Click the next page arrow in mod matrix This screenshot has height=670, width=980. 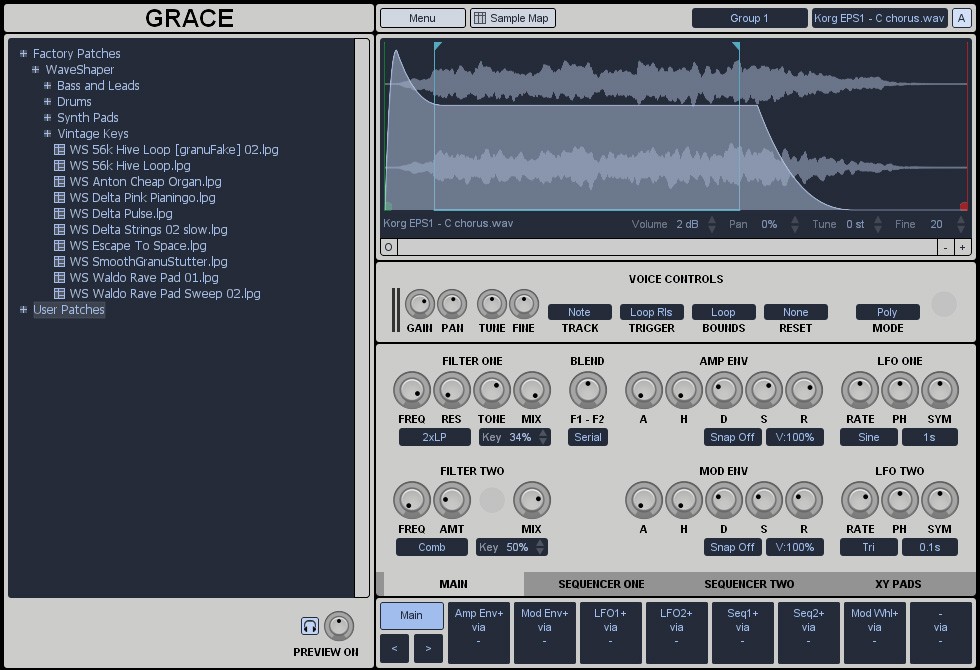[428, 649]
